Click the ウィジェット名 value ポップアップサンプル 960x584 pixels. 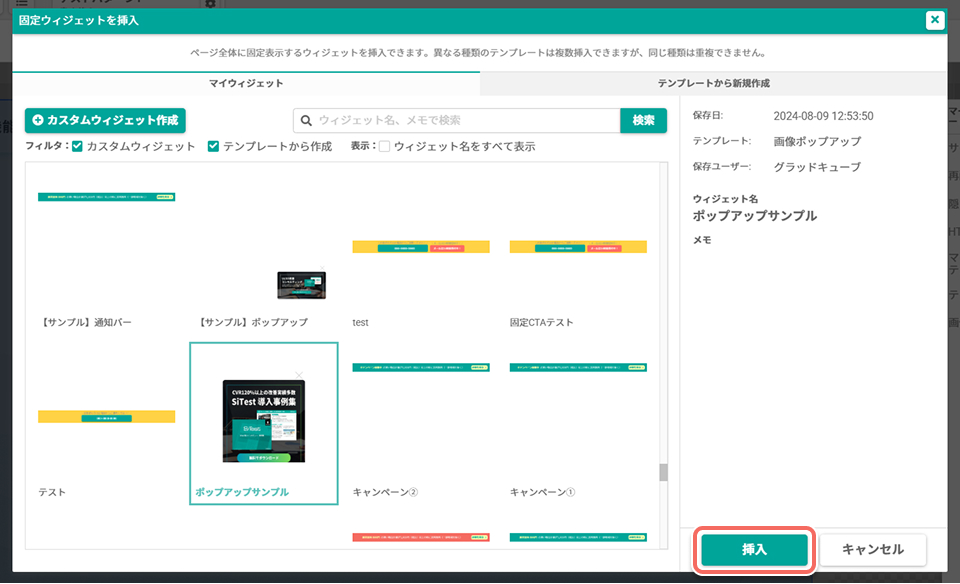754,215
